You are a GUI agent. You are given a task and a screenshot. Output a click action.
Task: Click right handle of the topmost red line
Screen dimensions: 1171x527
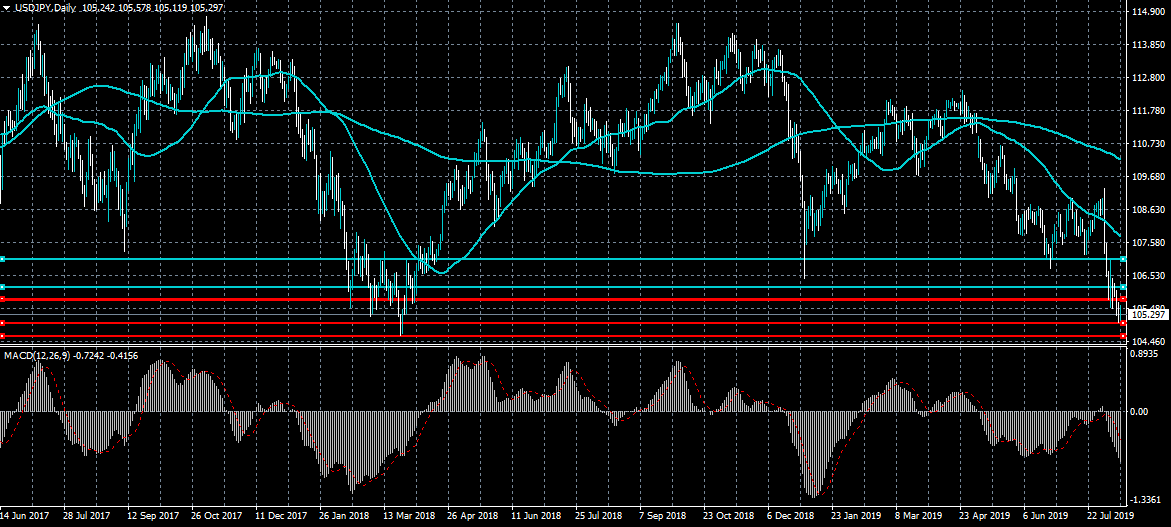(x=1124, y=299)
